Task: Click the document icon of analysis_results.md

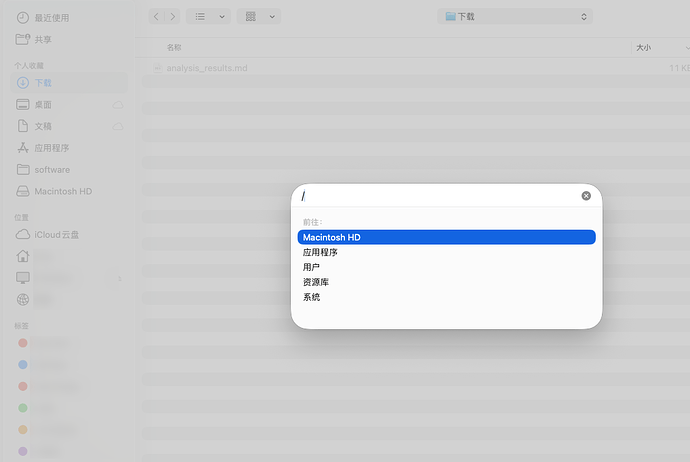Action: coord(158,68)
